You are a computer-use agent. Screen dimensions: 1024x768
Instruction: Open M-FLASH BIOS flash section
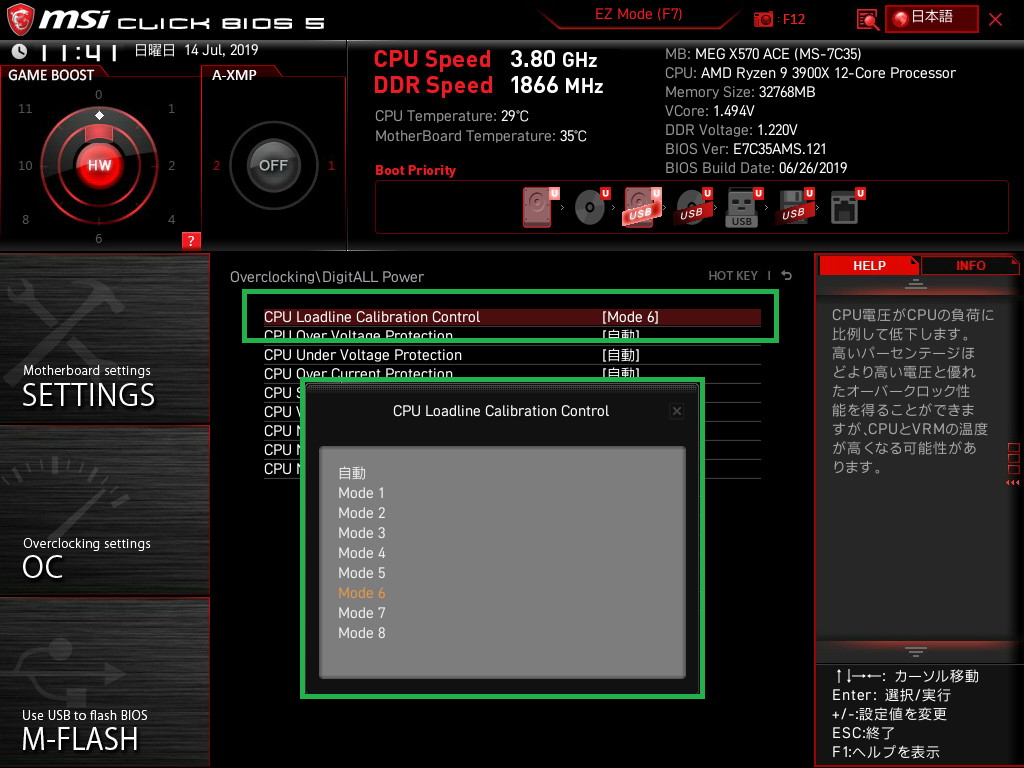click(x=104, y=682)
